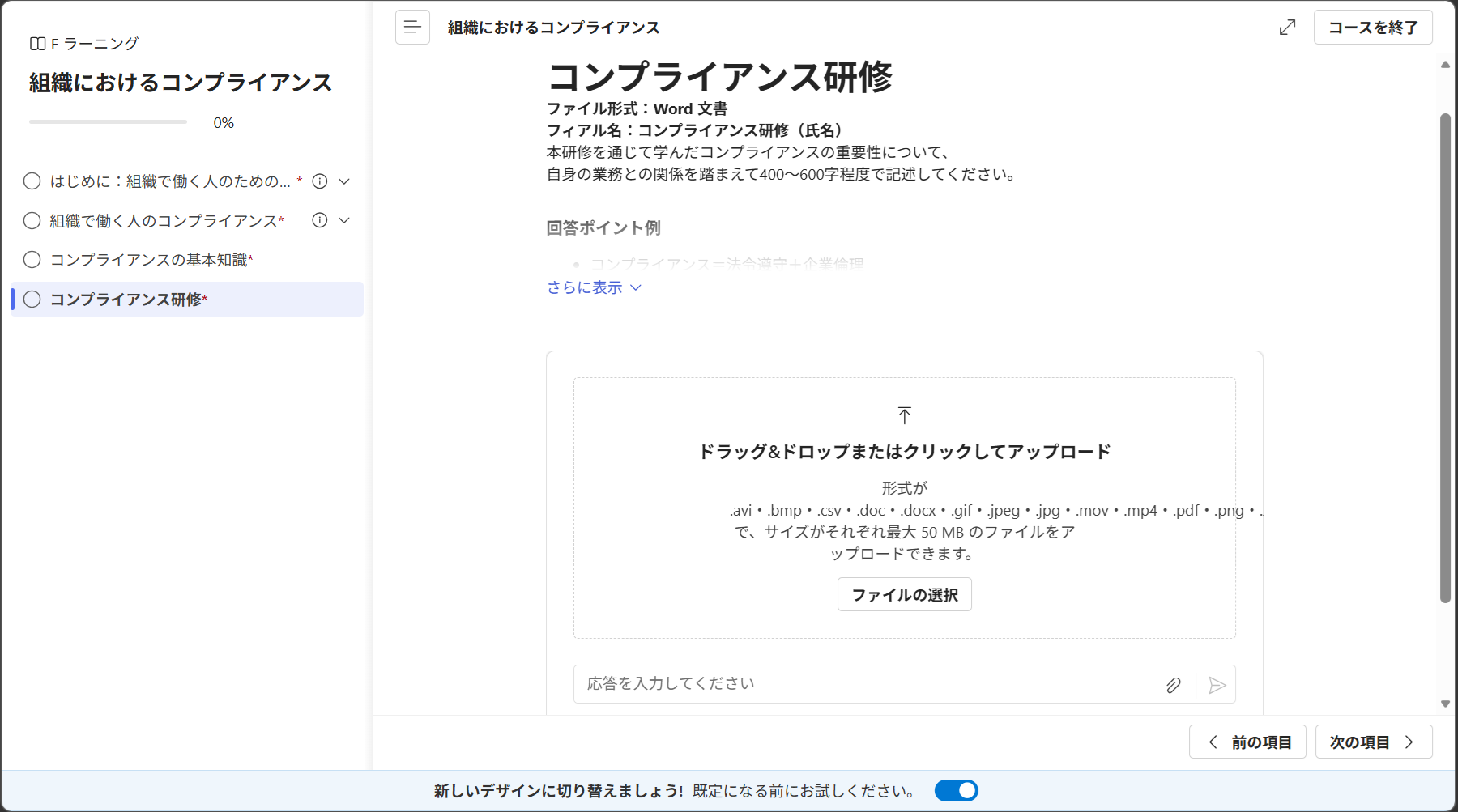This screenshot has width=1458, height=812.
Task: Click コースを終了 button
Action: (x=1373, y=28)
